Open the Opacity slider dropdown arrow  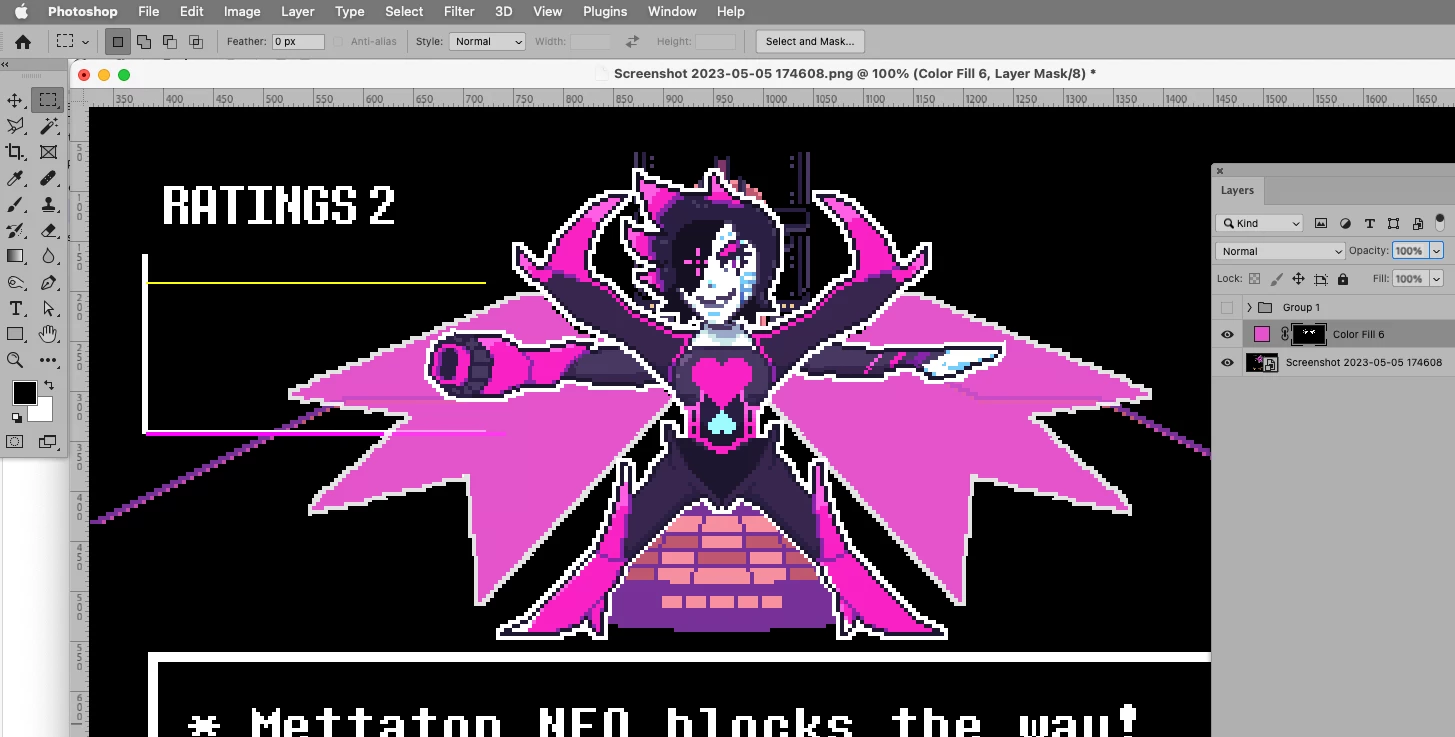click(1437, 251)
